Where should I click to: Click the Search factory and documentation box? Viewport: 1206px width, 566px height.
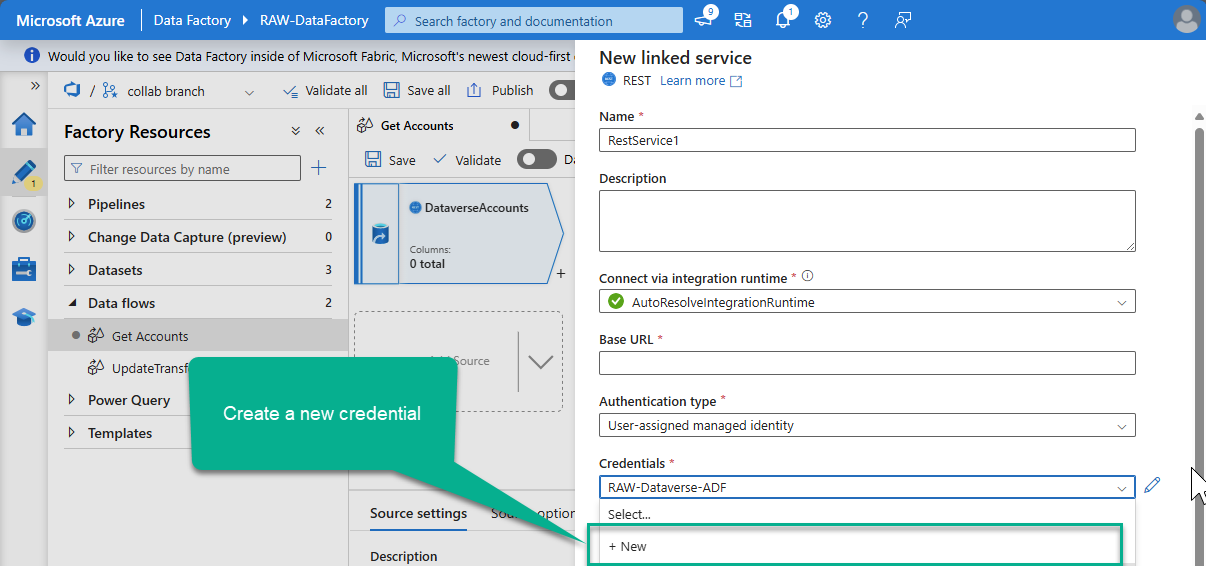click(534, 20)
